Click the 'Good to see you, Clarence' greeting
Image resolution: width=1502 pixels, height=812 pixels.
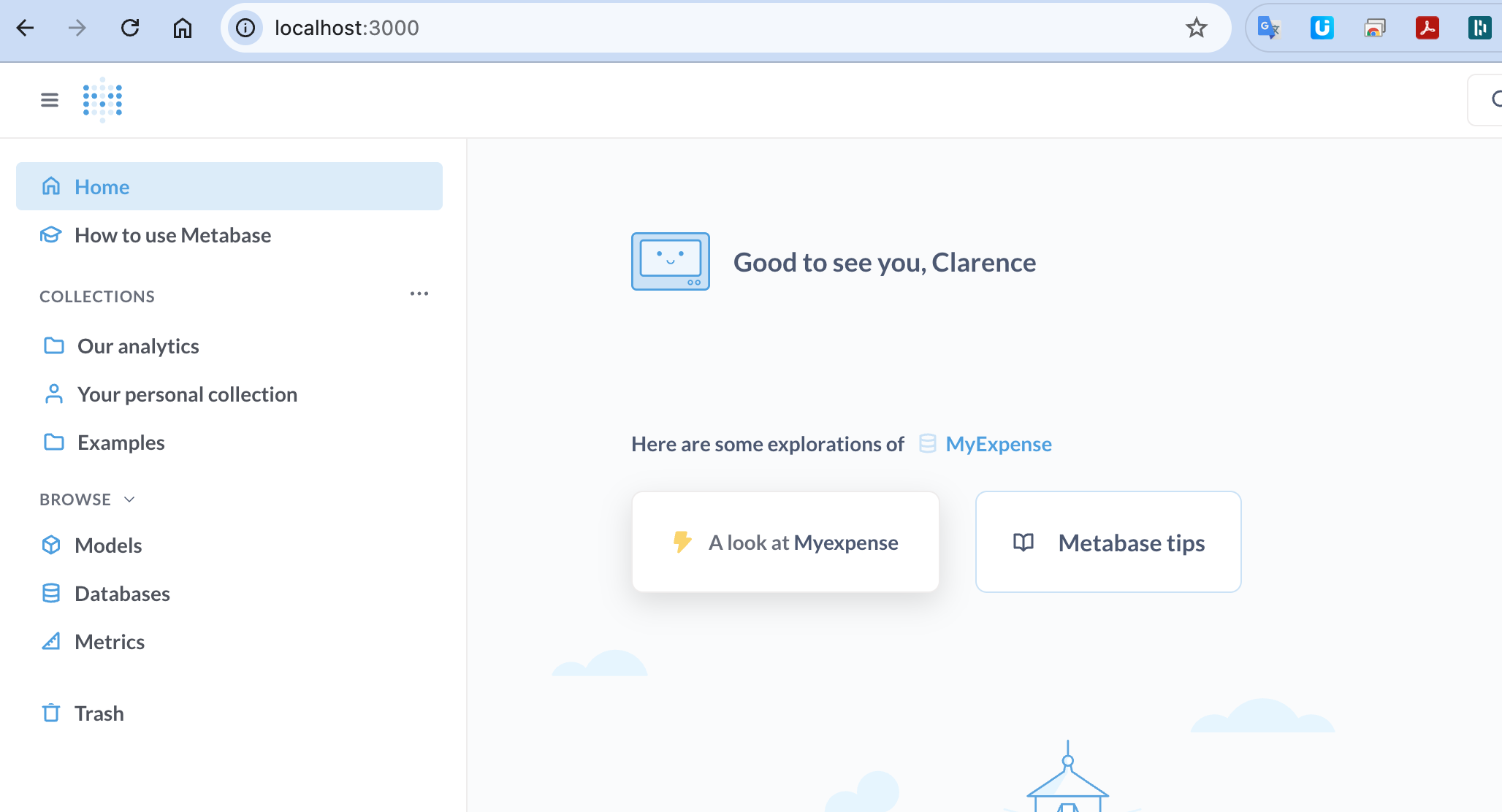point(885,262)
